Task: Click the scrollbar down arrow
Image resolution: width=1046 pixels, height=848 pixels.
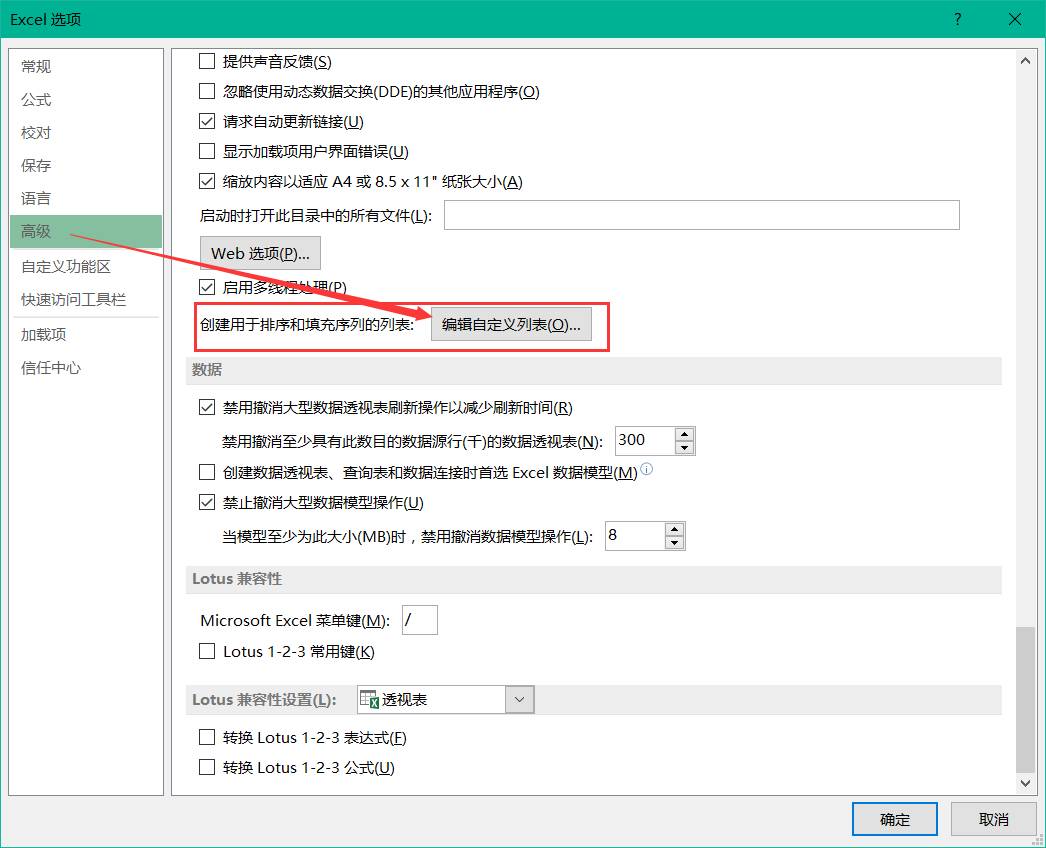Action: [1025, 783]
